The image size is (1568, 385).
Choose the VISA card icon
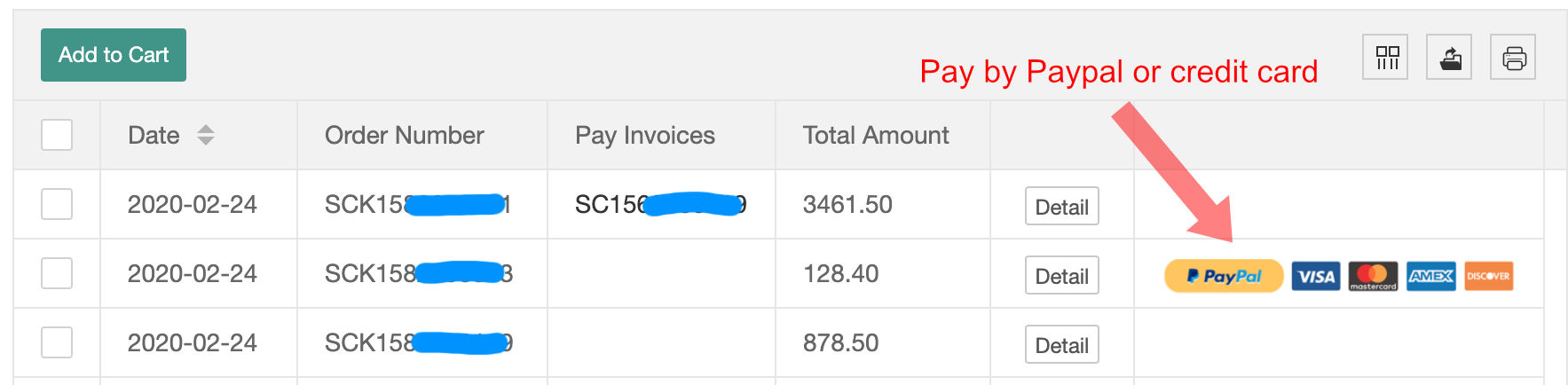pyautogui.click(x=1316, y=277)
